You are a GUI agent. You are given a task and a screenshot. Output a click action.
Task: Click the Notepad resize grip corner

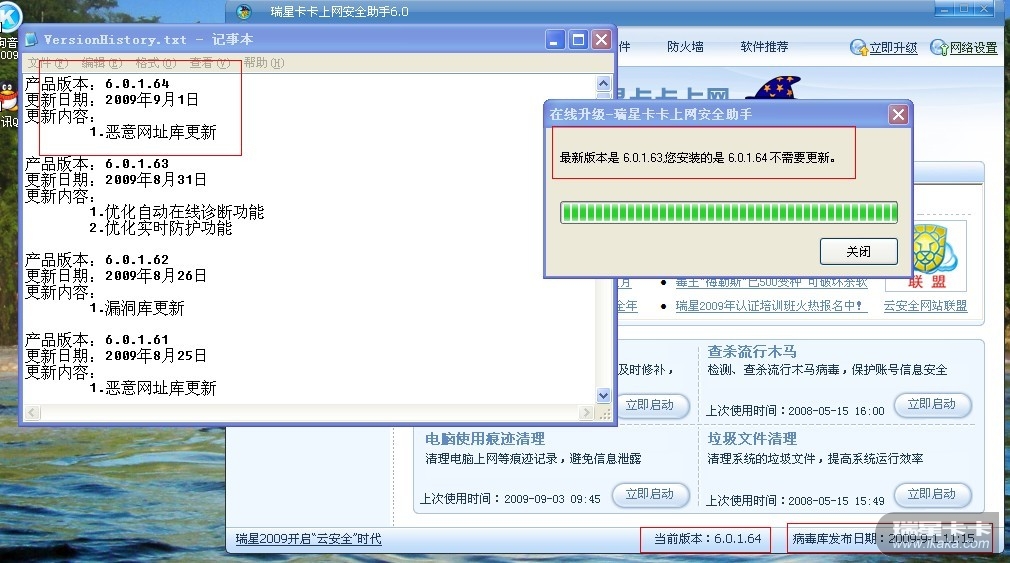[604, 414]
